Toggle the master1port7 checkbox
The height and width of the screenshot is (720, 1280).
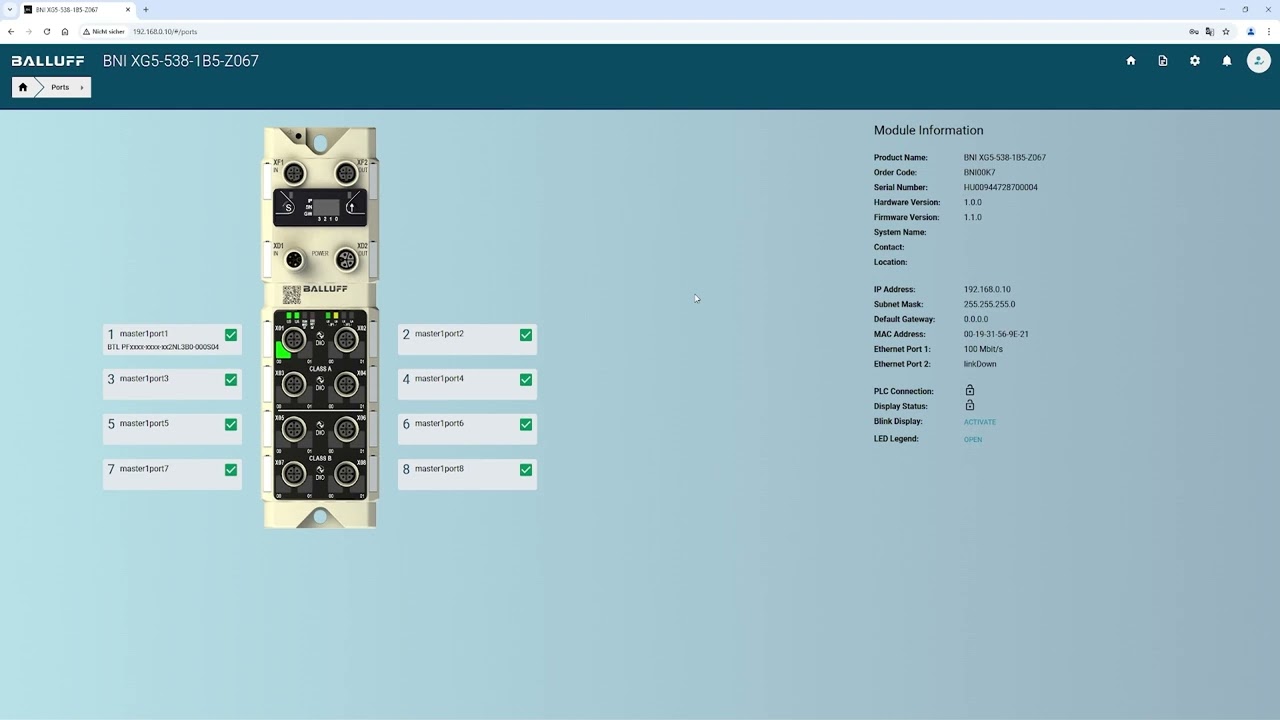[x=231, y=470]
